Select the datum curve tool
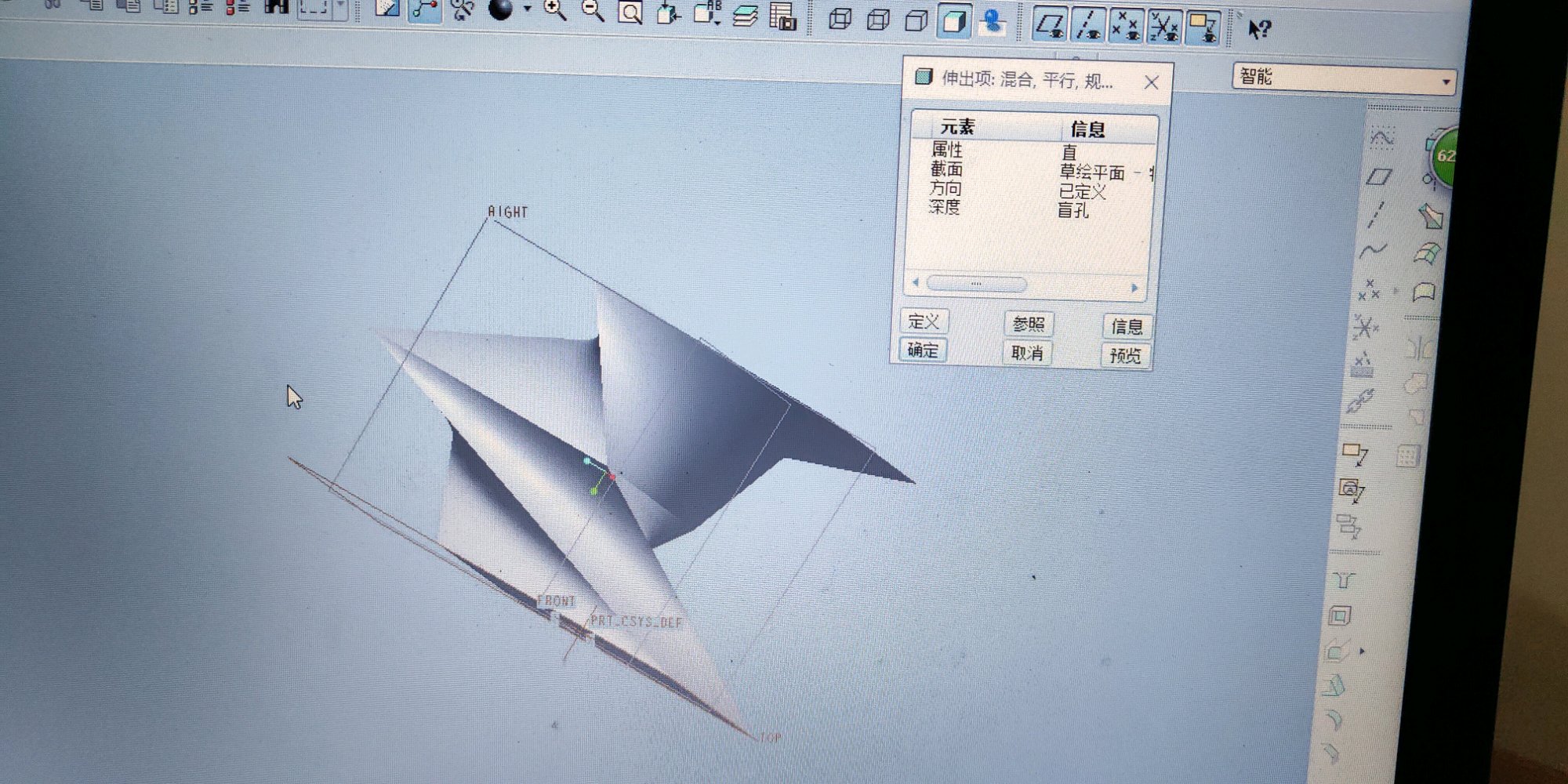This screenshot has width=1568, height=784. (1373, 251)
